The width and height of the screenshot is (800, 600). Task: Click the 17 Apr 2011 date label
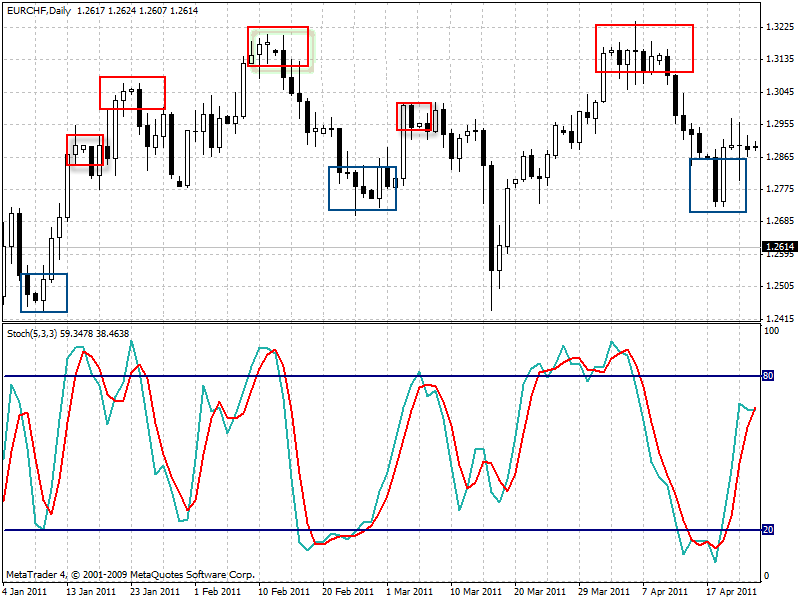(732, 592)
